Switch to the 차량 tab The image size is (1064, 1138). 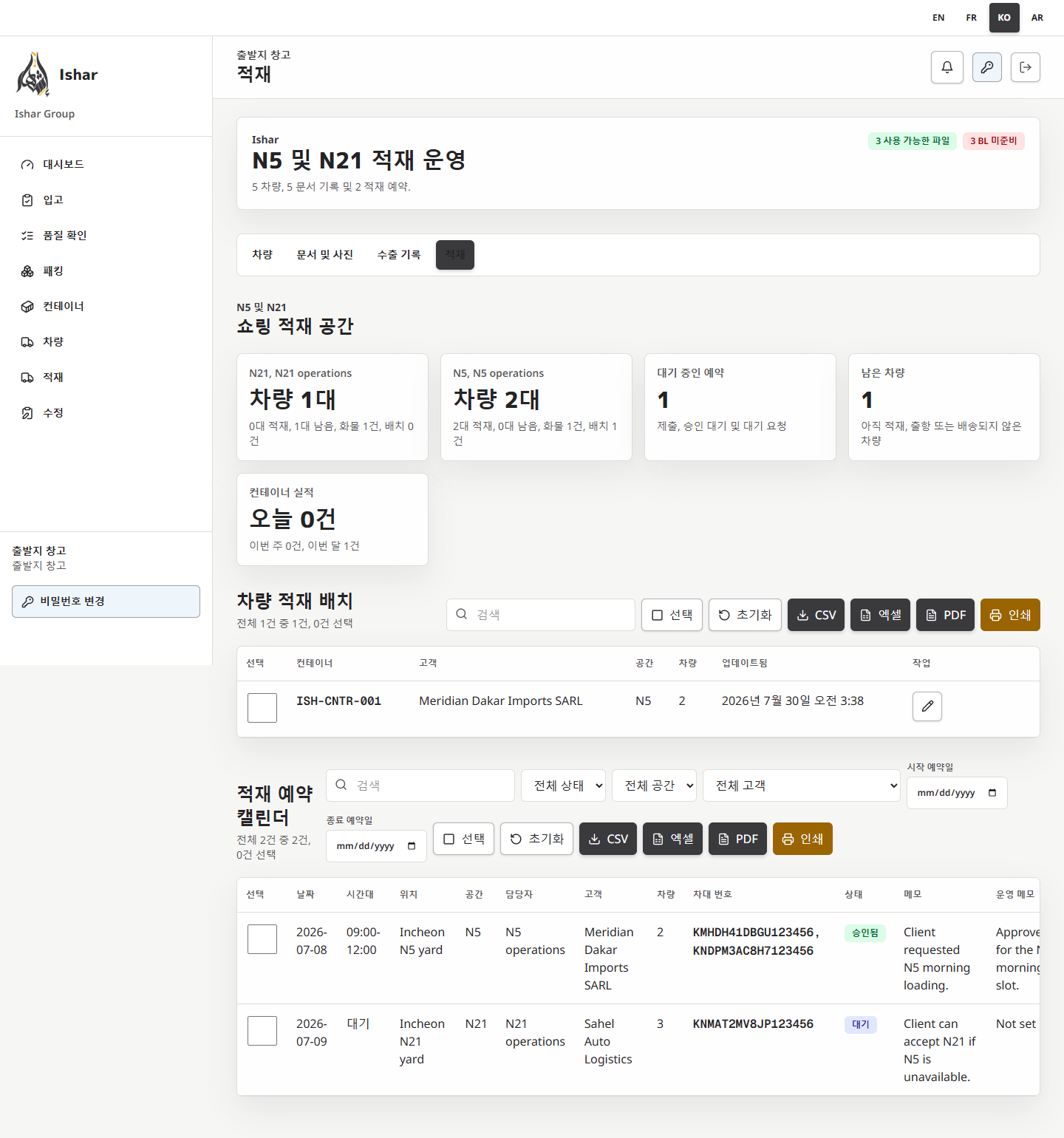[262, 255]
